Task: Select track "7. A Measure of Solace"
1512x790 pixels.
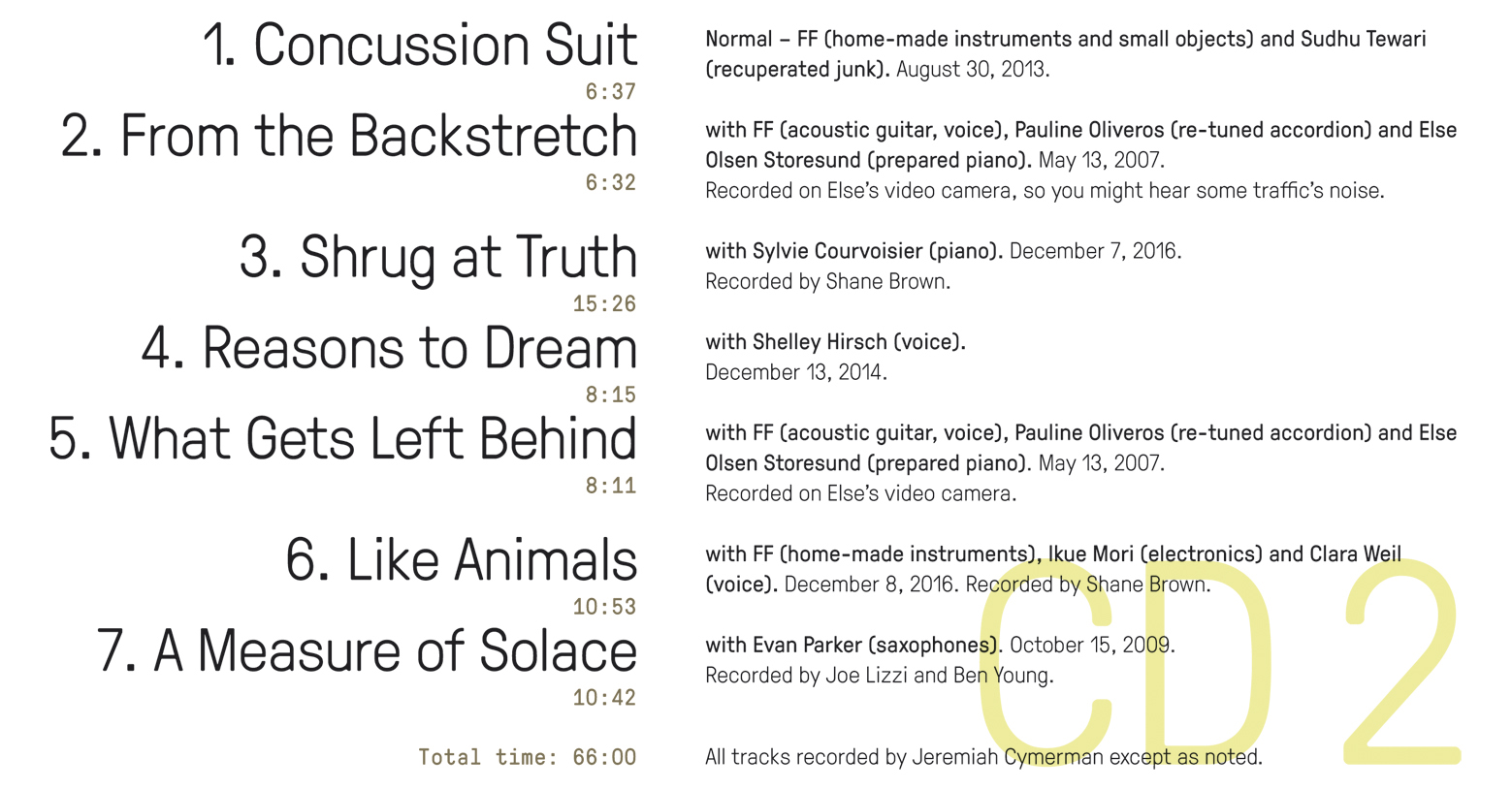Action: click(x=367, y=650)
